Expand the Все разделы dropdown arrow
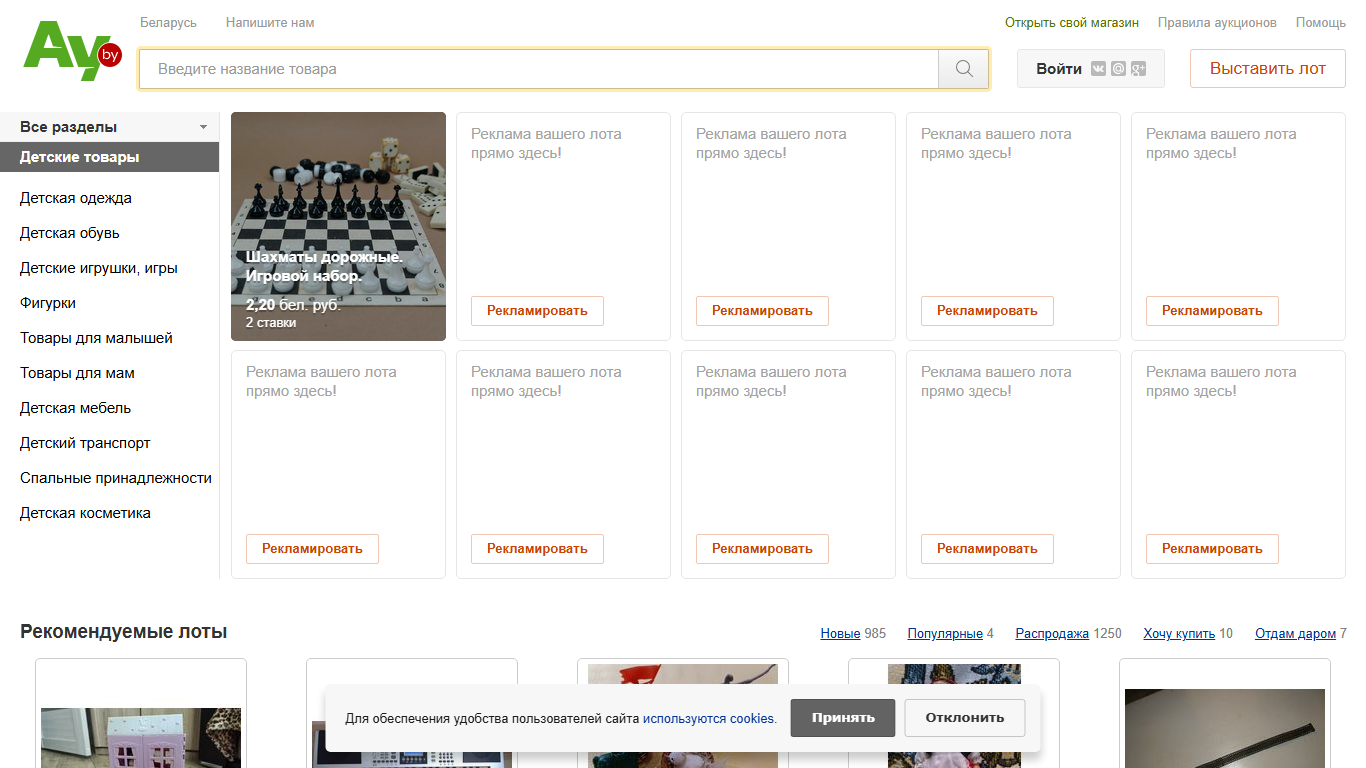Viewport: 1366px width, 768px height. [x=203, y=127]
